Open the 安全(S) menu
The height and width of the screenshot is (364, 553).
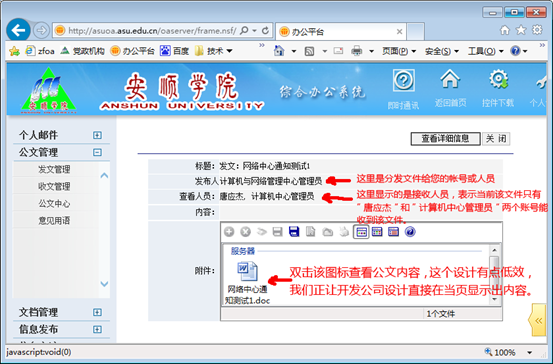point(442,51)
